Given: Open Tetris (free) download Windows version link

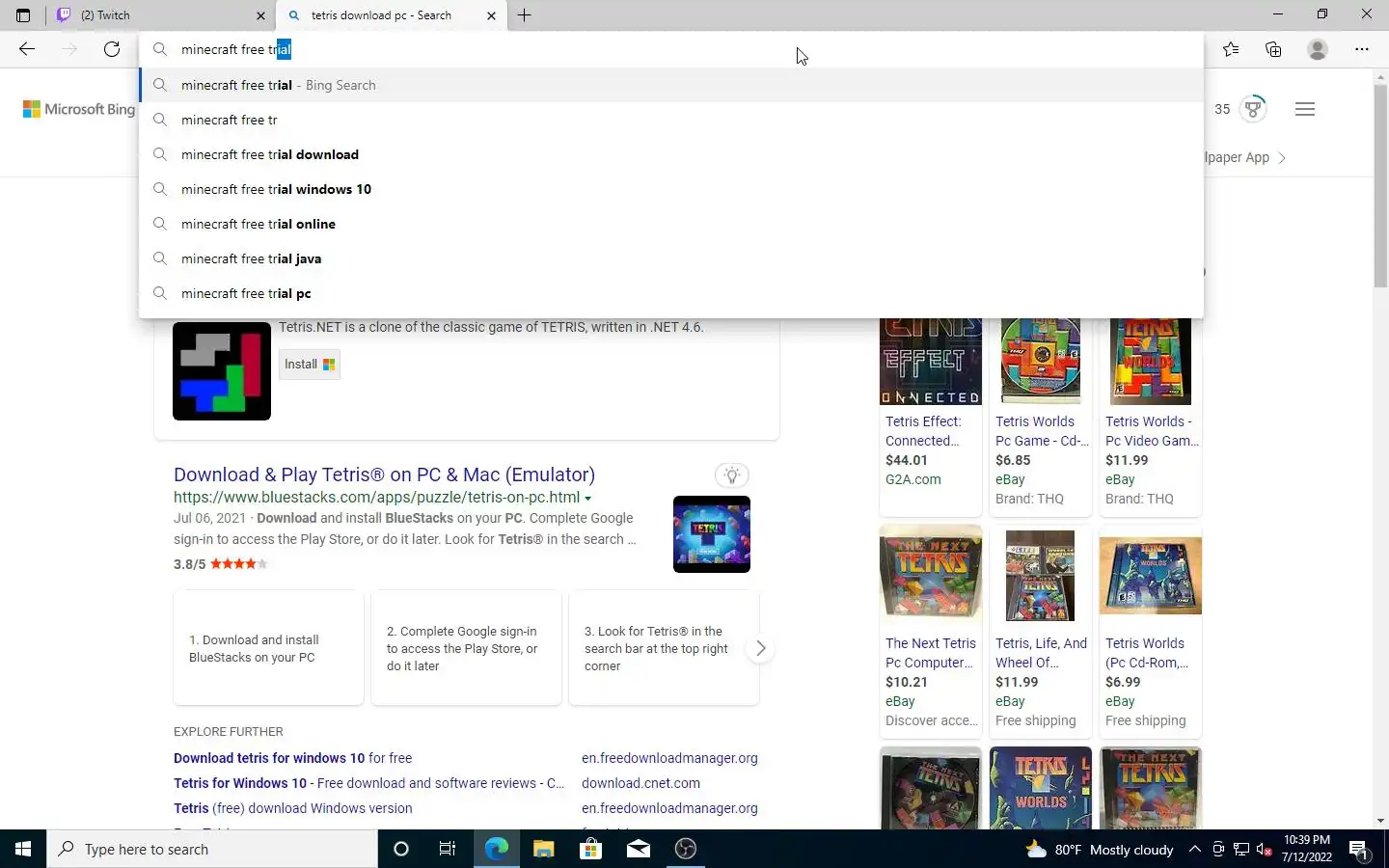Looking at the screenshot, I should coord(292,808).
